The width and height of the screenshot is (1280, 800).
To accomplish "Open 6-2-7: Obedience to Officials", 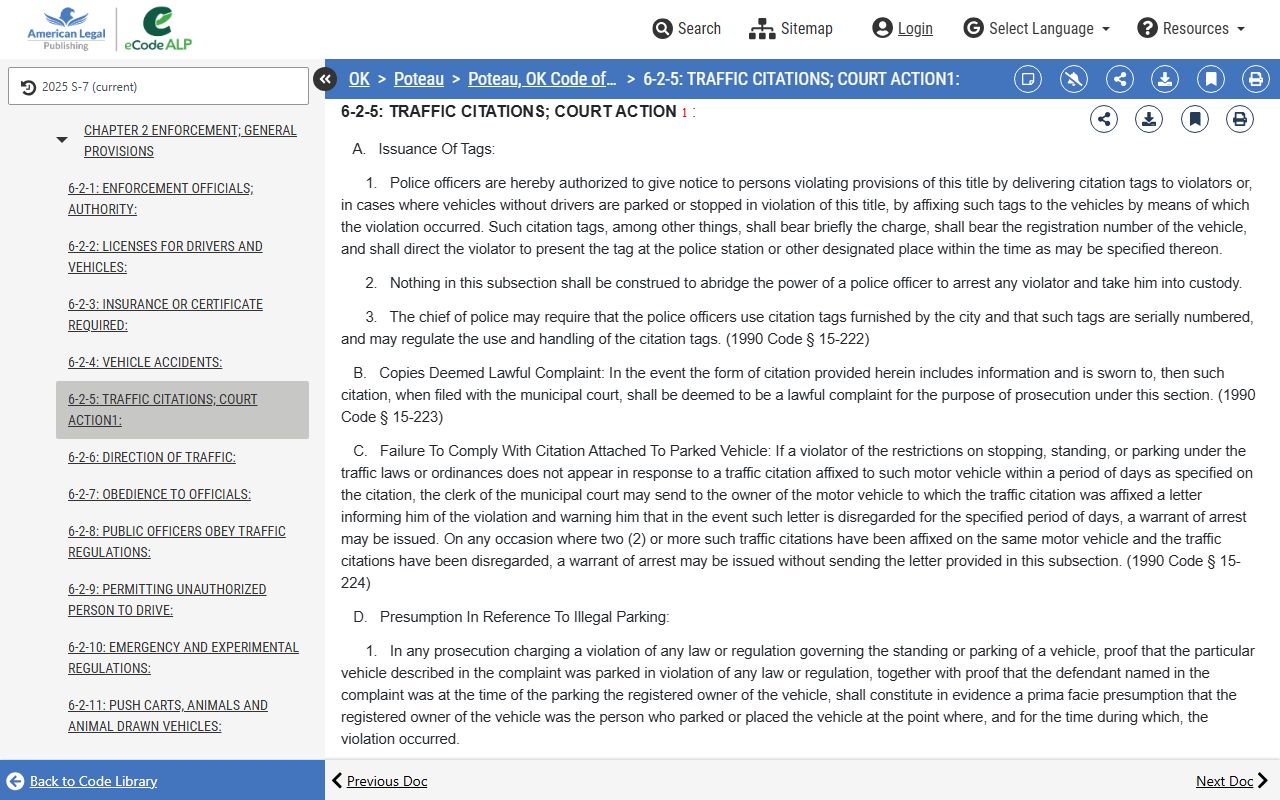I will pyautogui.click(x=159, y=494).
